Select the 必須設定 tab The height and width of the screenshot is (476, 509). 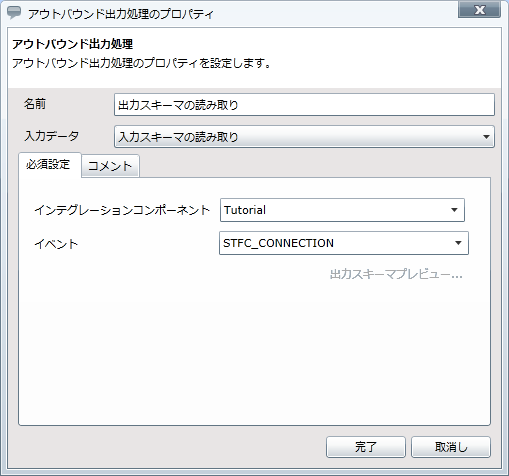[49, 165]
